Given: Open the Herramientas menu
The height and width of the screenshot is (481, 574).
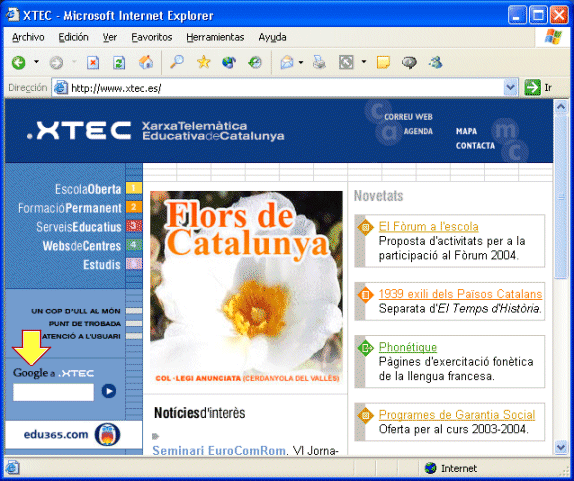Looking at the screenshot, I should tap(215, 37).
